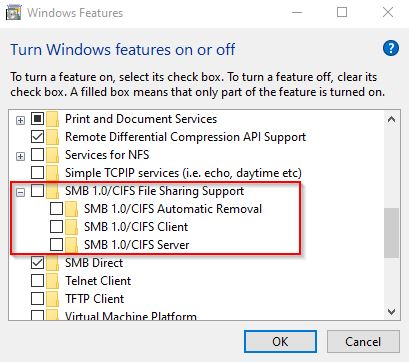Click the SMB Direct folder icon

(52, 263)
